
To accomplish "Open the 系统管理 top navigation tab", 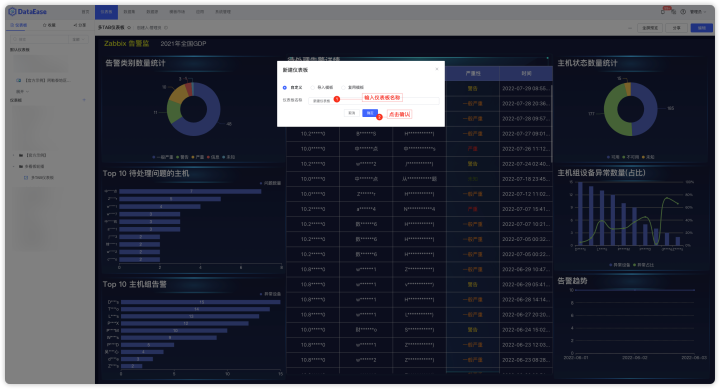I will (223, 12).
